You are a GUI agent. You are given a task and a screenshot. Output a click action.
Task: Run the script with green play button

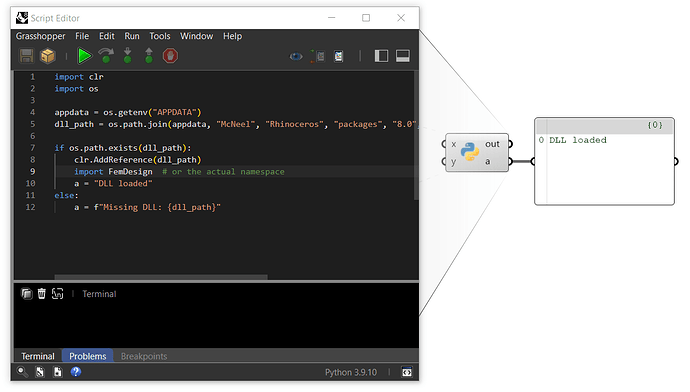(84, 56)
